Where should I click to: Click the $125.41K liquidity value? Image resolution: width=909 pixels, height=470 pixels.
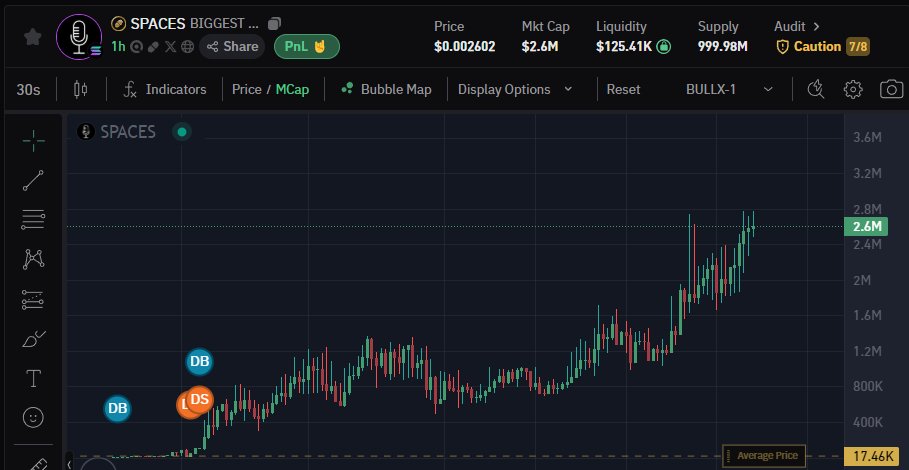[x=624, y=47]
